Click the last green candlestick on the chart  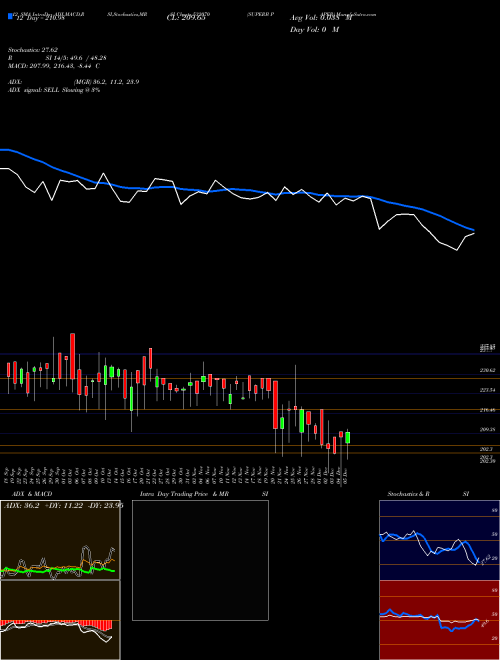click(348, 438)
